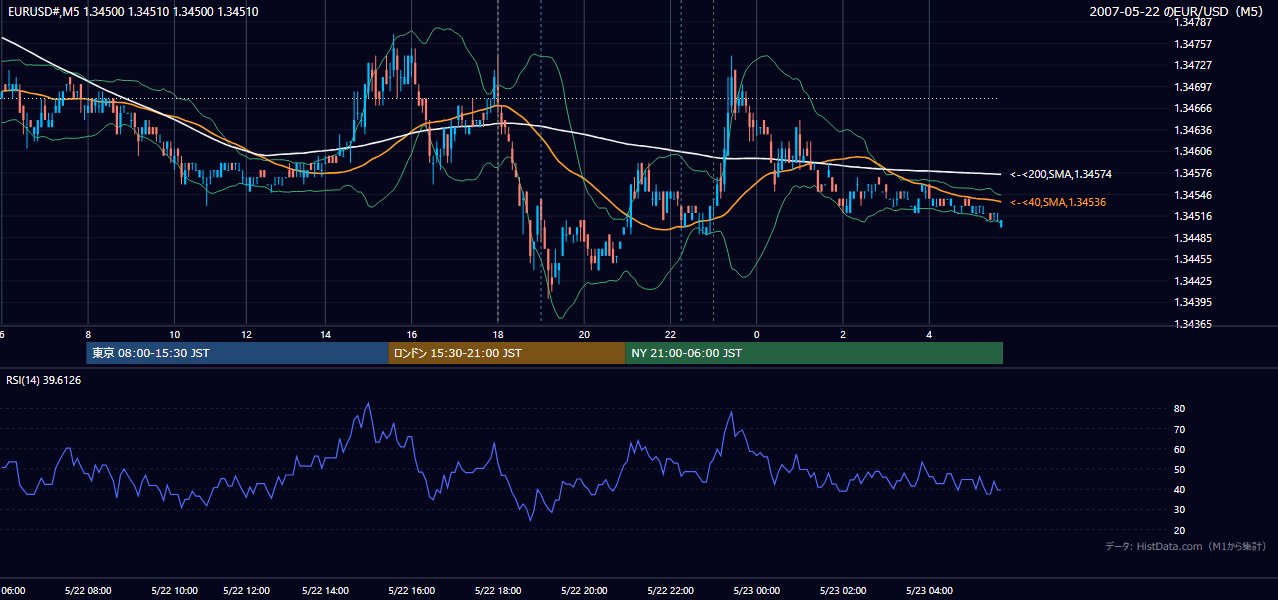Click the 5/22 22:00 time axis label
Viewport: 1278px width, 600px height.
tap(670, 591)
